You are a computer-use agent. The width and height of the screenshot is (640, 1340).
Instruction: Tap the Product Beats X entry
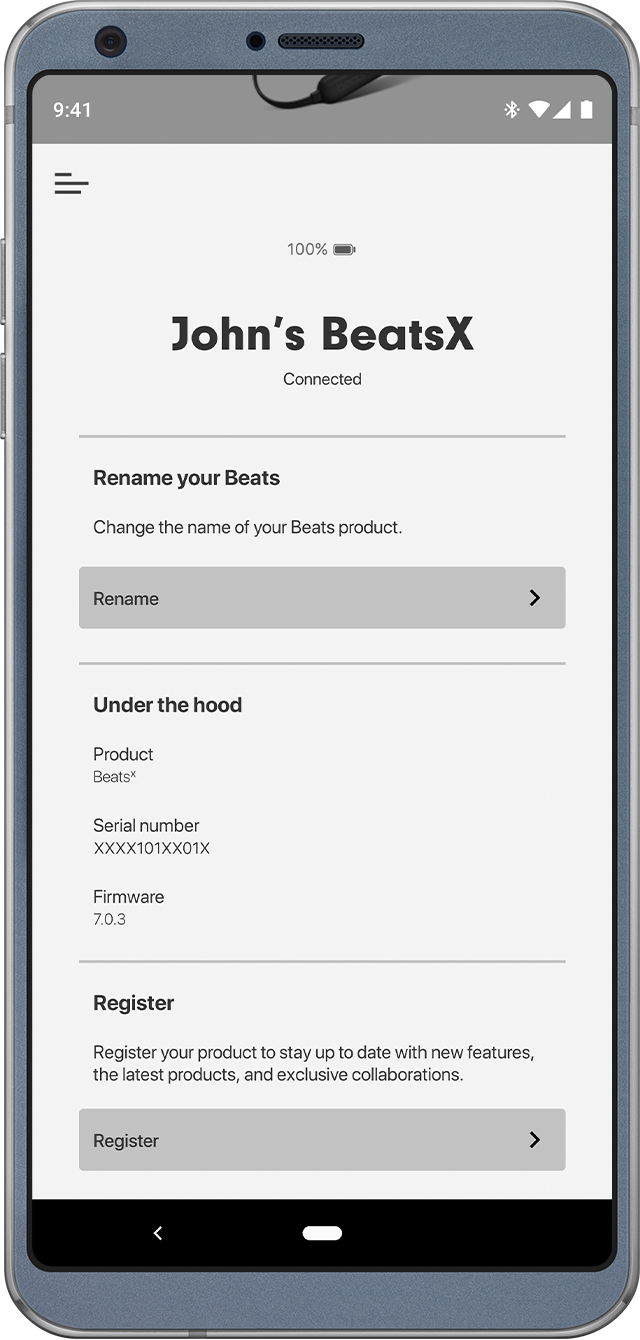[123, 765]
